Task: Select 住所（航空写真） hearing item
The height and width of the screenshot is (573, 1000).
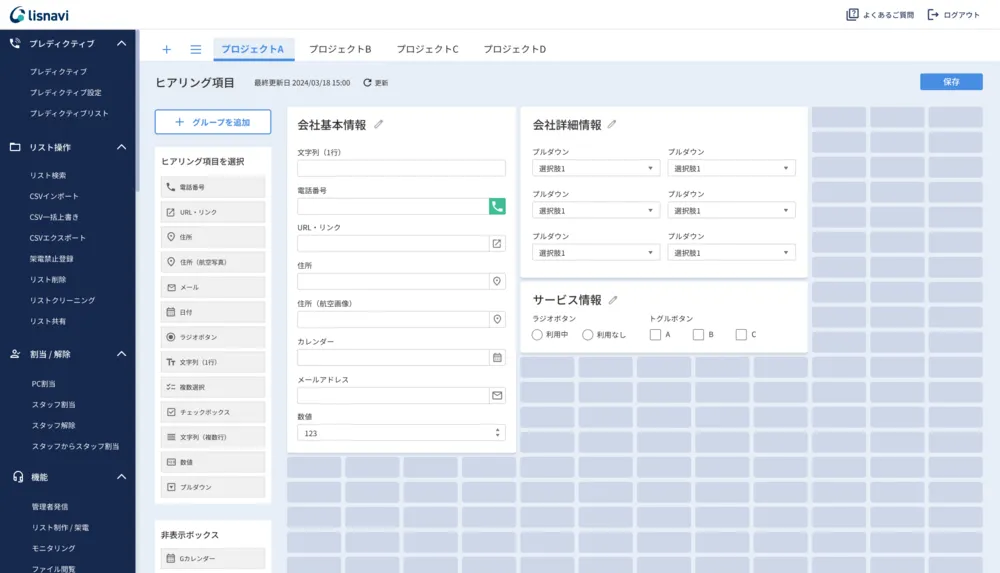Action: coord(213,262)
